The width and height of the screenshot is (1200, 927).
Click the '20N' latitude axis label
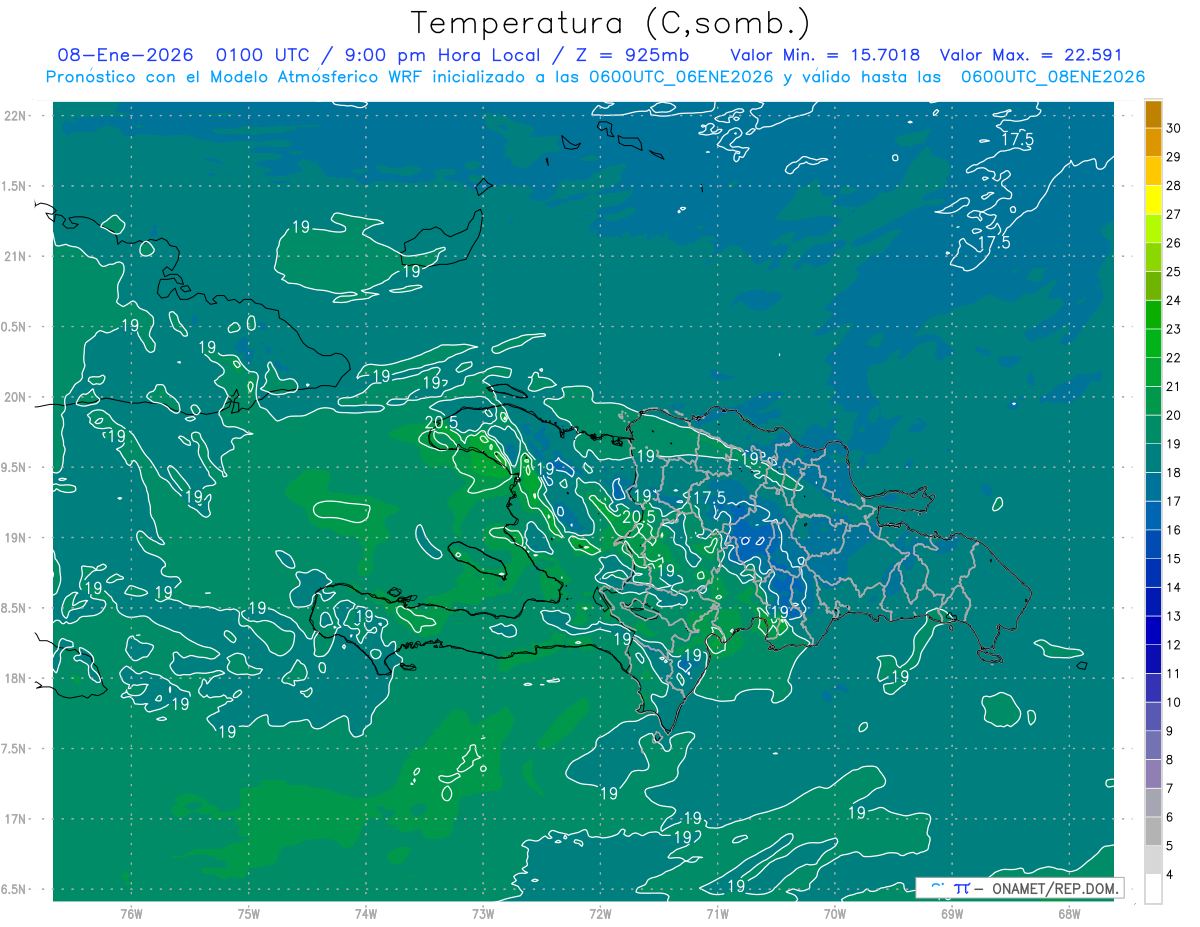pos(16,398)
